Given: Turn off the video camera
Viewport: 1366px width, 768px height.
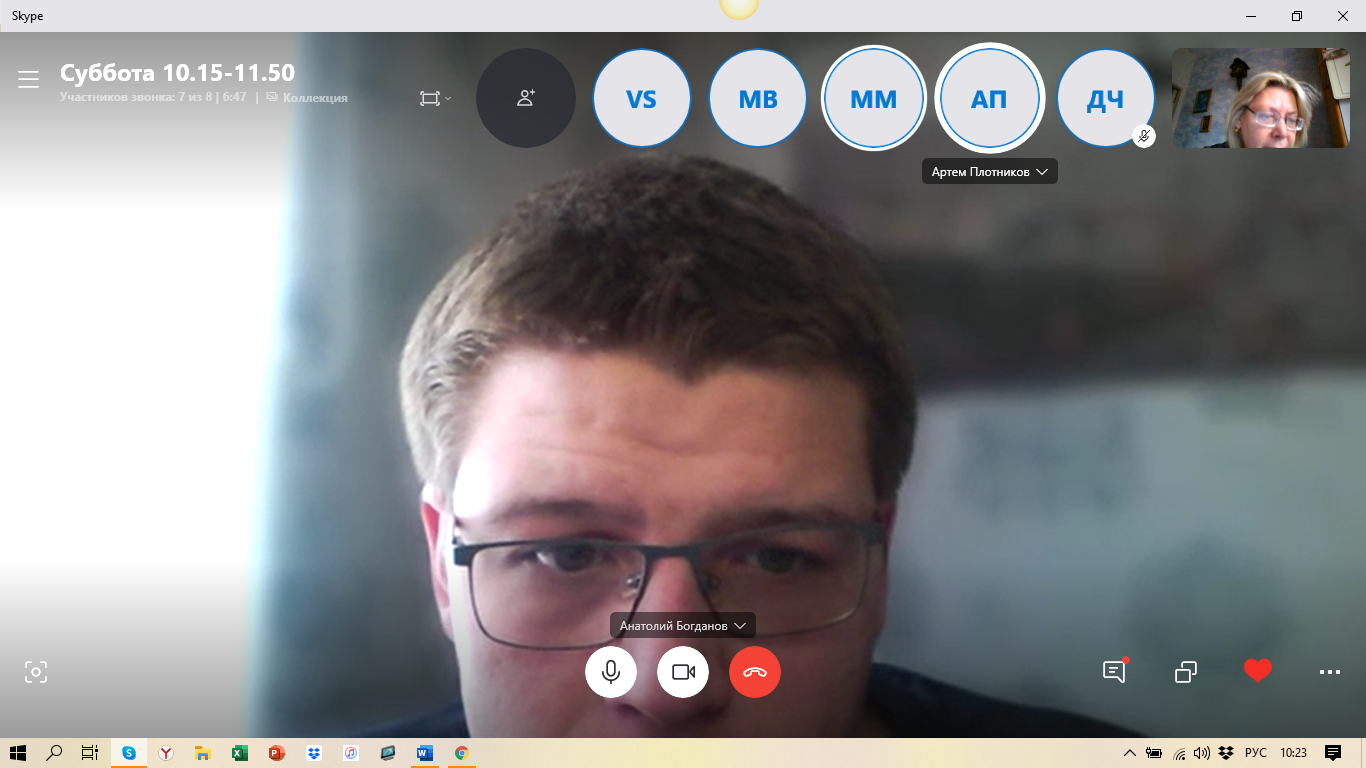Looking at the screenshot, I should pyautogui.click(x=683, y=672).
